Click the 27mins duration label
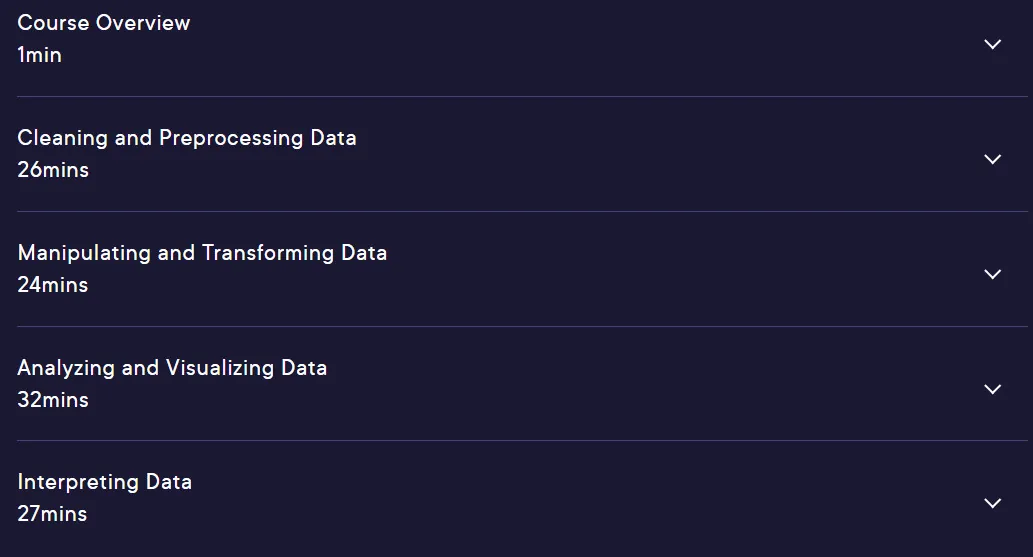The width and height of the screenshot is (1033, 557). tap(52, 513)
